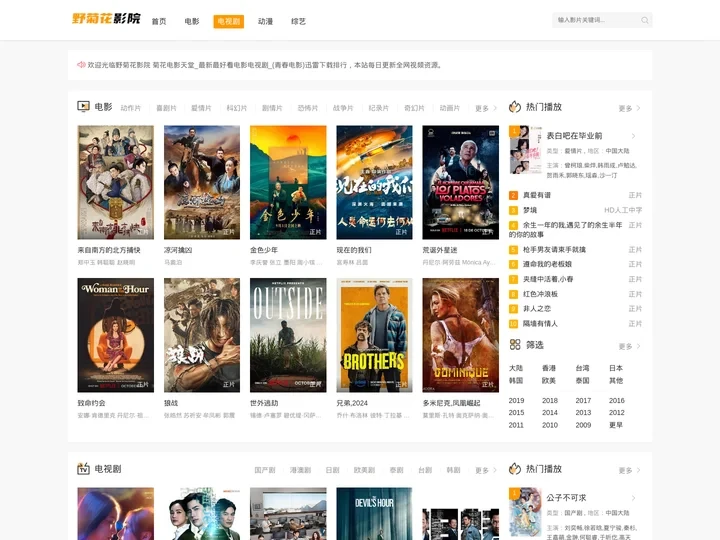
Task: Expand 更多 in the 筛选 panel
Action: (629, 346)
